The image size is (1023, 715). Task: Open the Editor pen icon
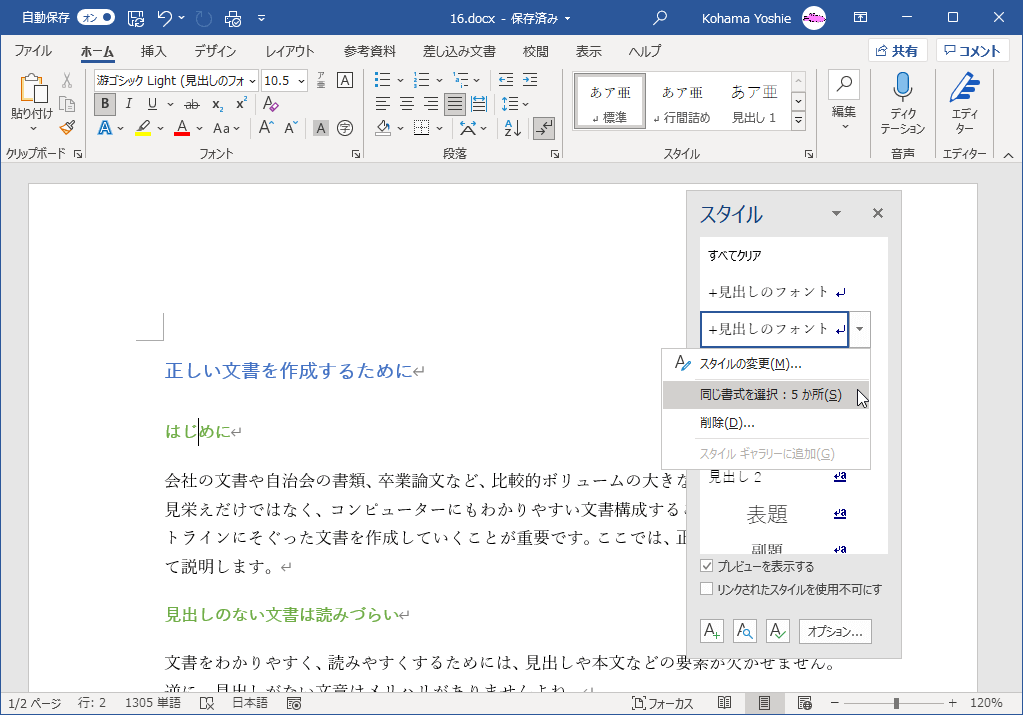click(x=964, y=88)
